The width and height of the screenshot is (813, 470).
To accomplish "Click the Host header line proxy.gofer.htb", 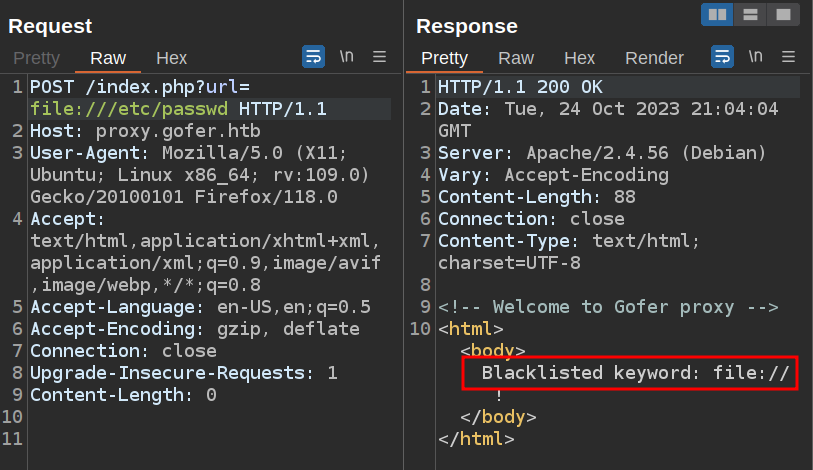I will tap(140, 131).
